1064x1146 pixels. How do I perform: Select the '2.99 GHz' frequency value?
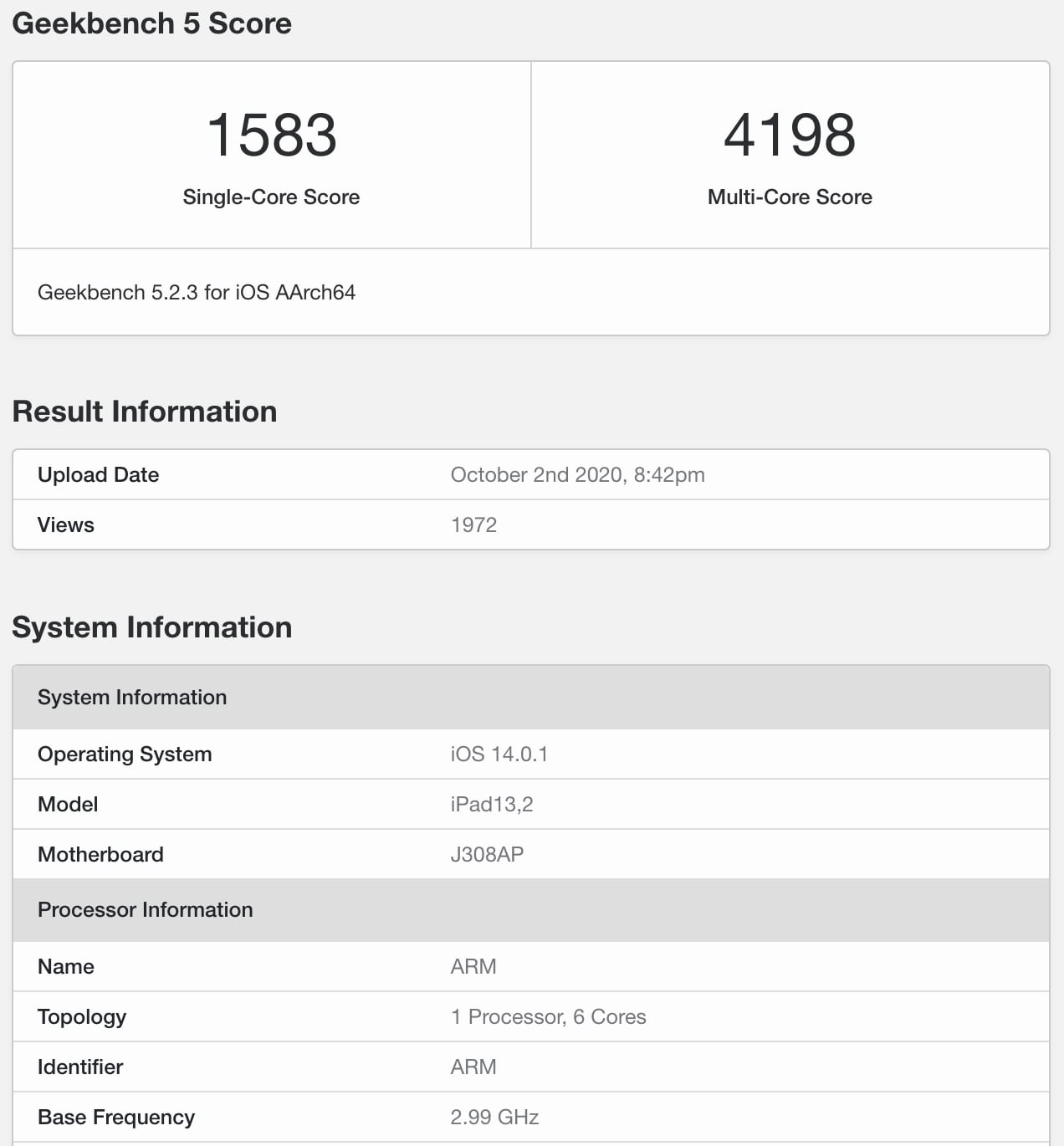pos(494,1117)
